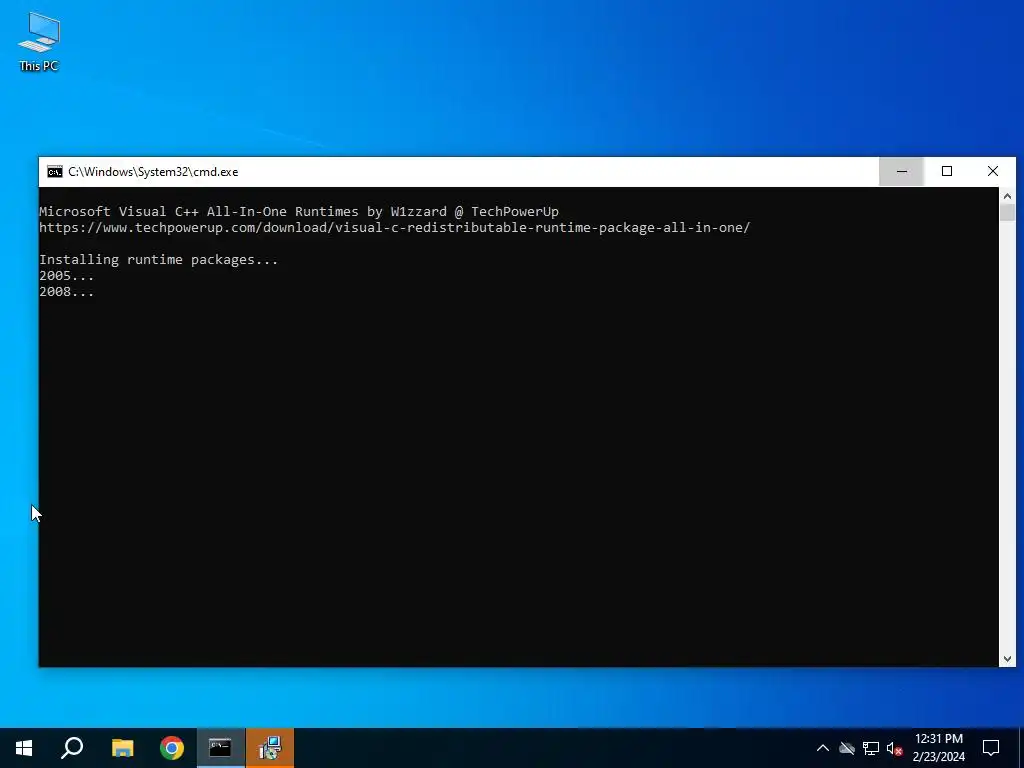Click the C:\Windows\System32\cmd.exe title text

[153, 172]
